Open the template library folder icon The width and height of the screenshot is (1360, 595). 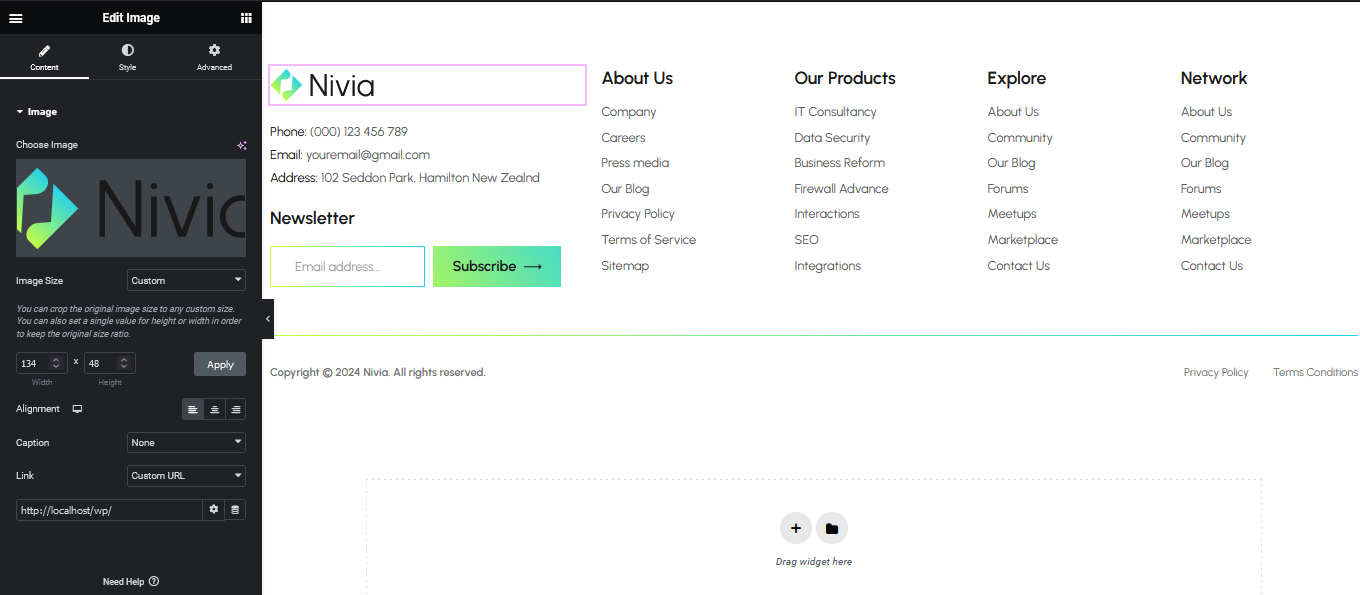point(832,528)
